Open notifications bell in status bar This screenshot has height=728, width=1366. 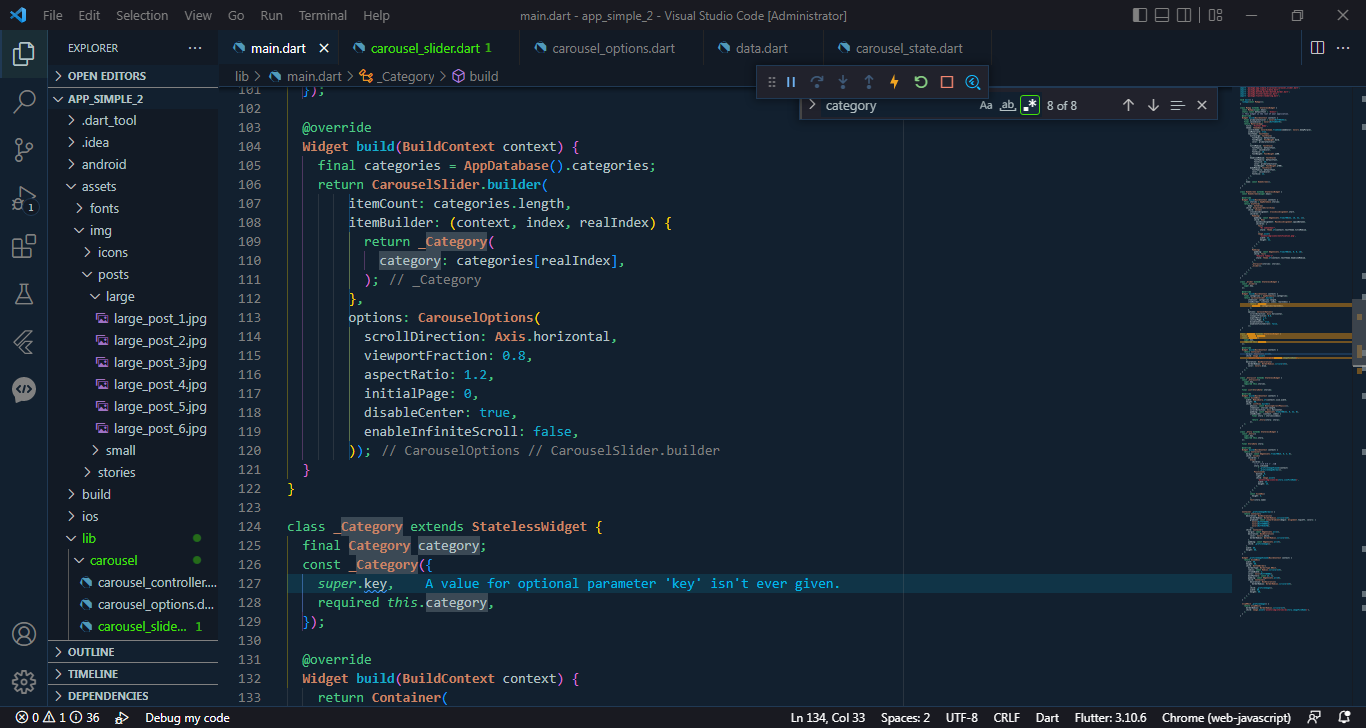click(1345, 718)
